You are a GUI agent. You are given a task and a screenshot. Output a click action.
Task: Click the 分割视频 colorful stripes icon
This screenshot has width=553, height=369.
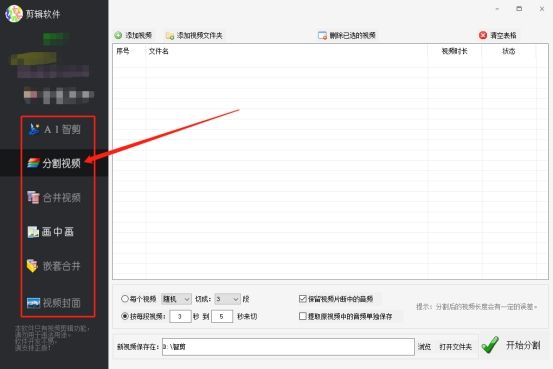[x=34, y=163]
